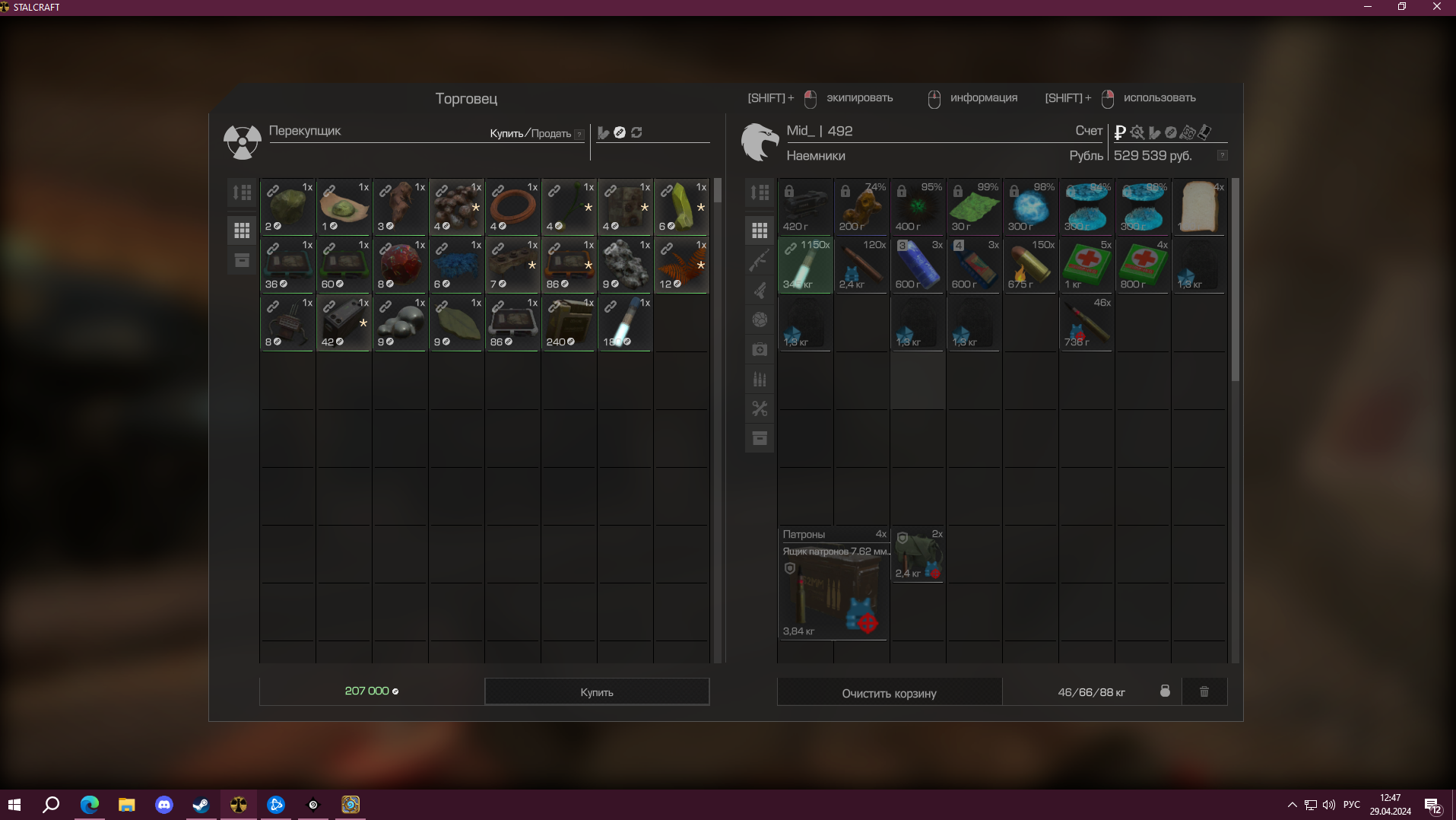Click the trader inventory scrollbar
1456x820 pixels.
pyautogui.click(x=717, y=191)
